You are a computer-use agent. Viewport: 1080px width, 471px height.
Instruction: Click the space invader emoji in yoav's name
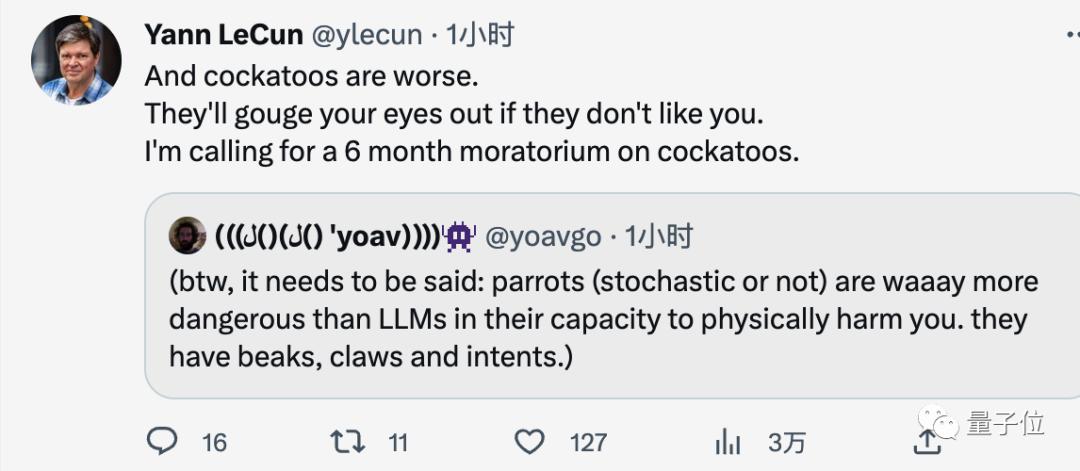coord(460,237)
